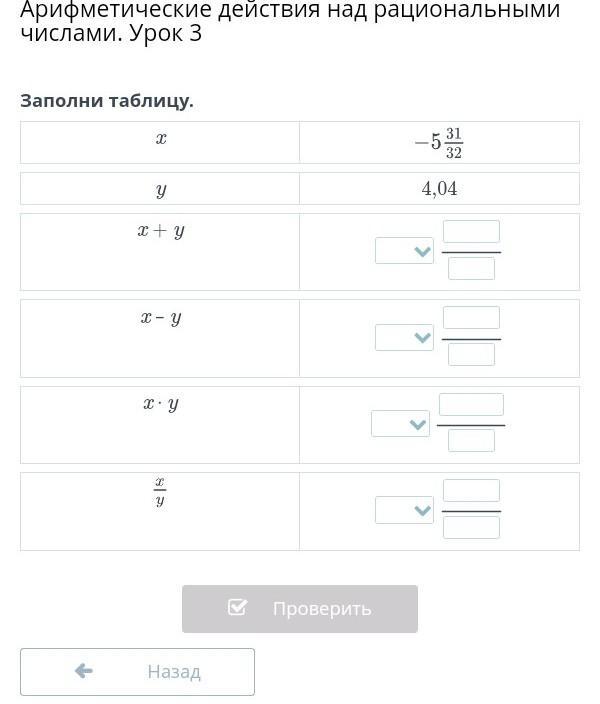Open sign dropdown for x · y

[401, 424]
